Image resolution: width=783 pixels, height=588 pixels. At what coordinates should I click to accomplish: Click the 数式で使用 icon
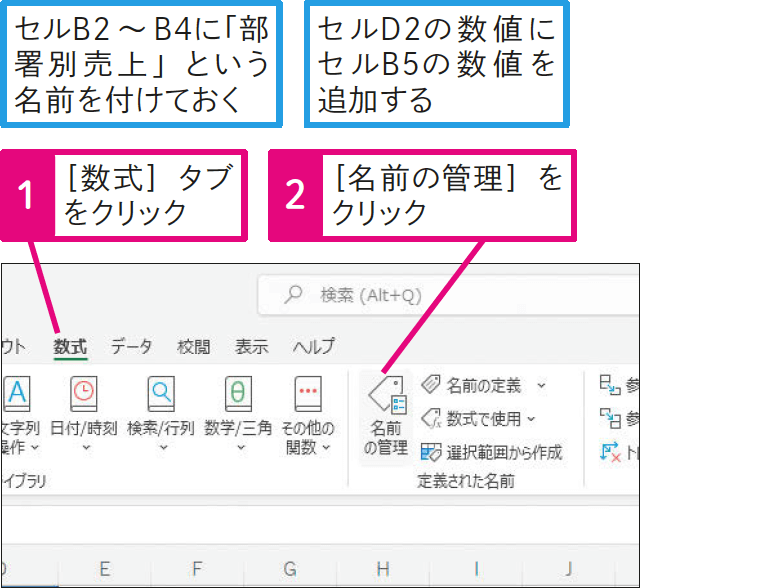click(431, 418)
